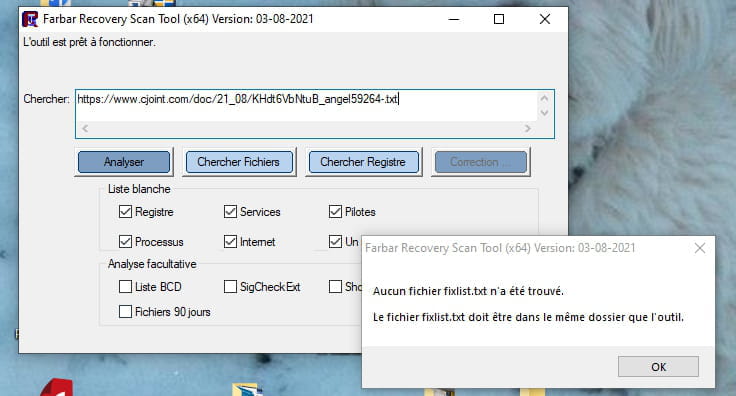Disable the Processus checkbox
Screen dimensions: 736x396
tap(125, 242)
